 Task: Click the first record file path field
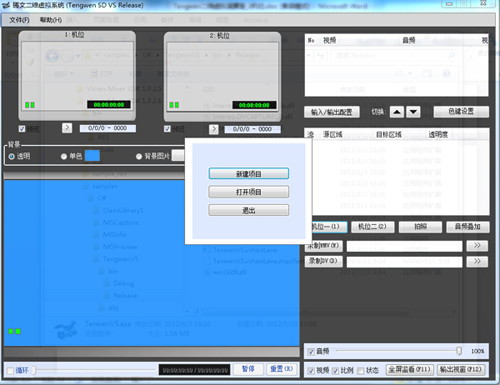404,246
